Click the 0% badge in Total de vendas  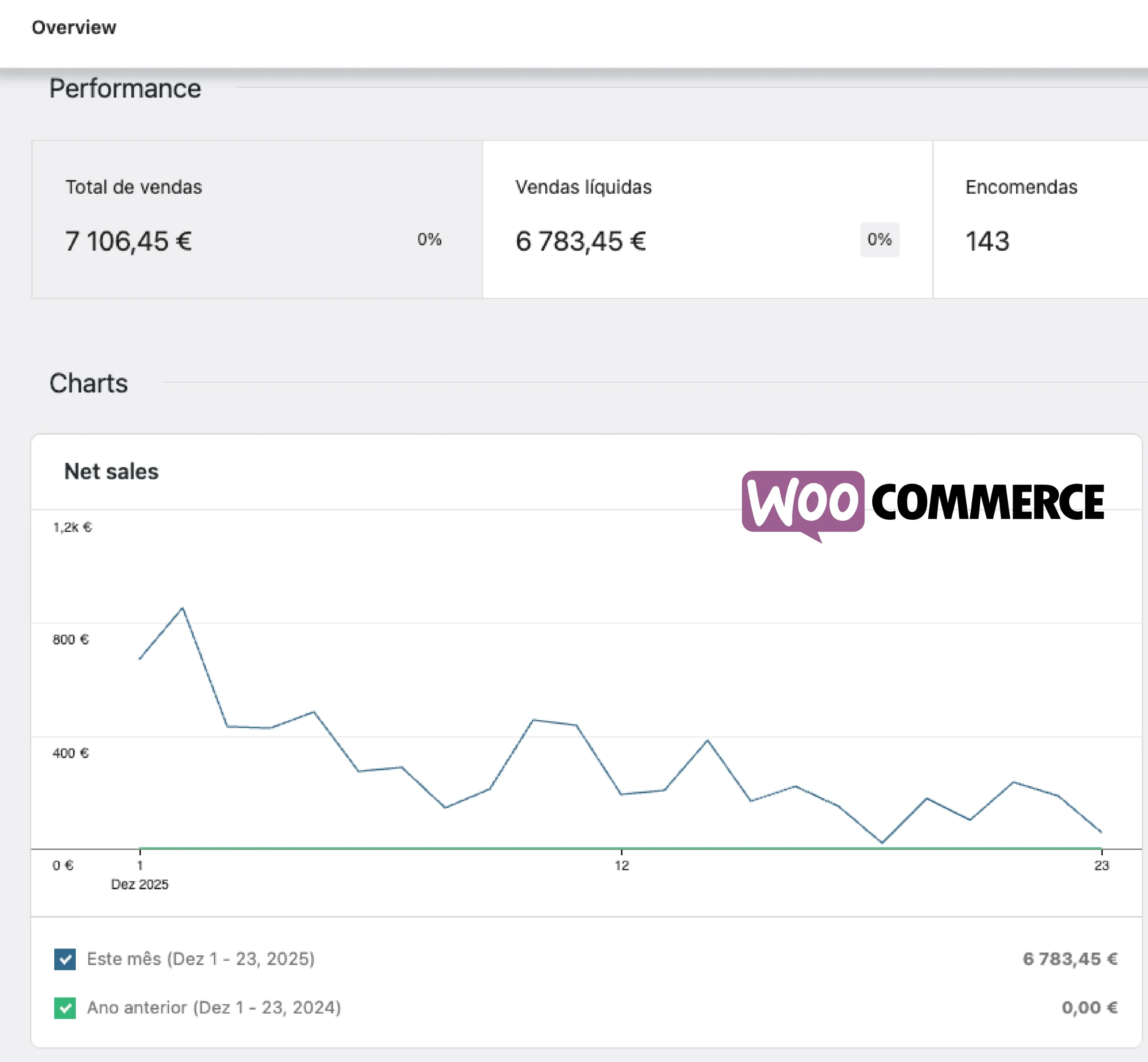tap(429, 239)
